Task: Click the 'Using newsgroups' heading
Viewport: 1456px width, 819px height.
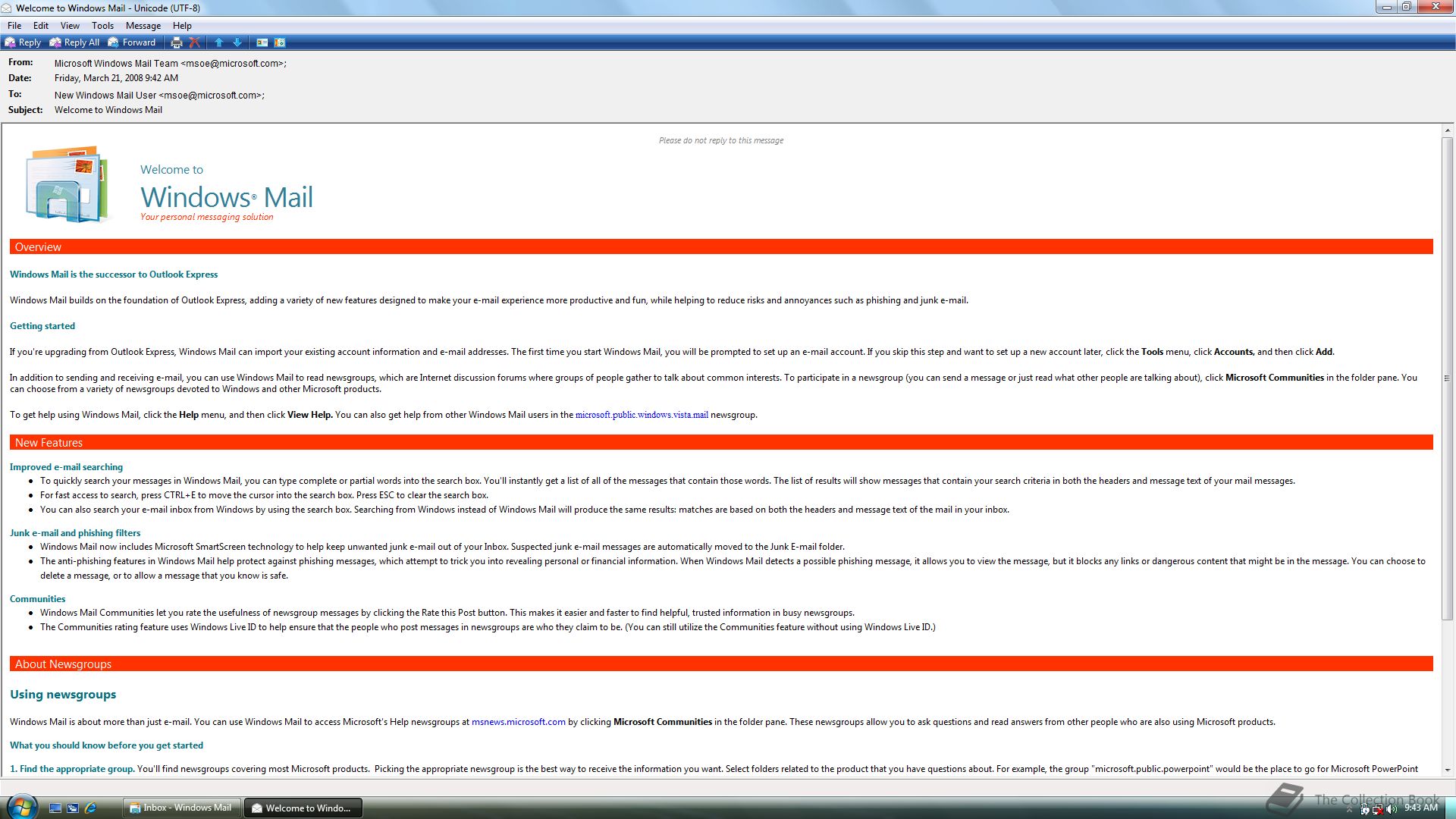Action: click(x=63, y=695)
